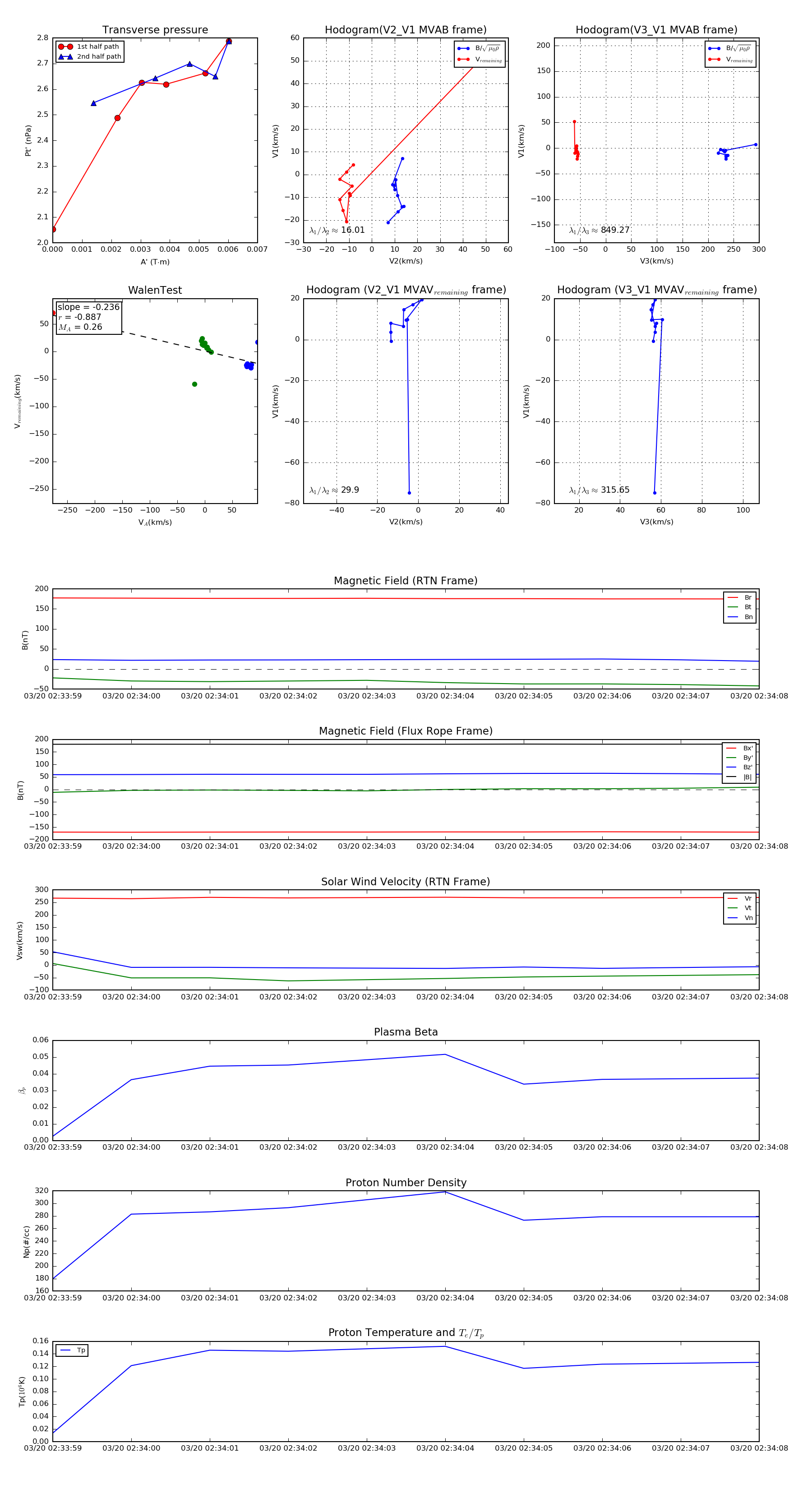The width and height of the screenshot is (812, 1489).
Task: Click 'Magnetic Field (Flux Rope Frame)' title
Action: click(405, 731)
